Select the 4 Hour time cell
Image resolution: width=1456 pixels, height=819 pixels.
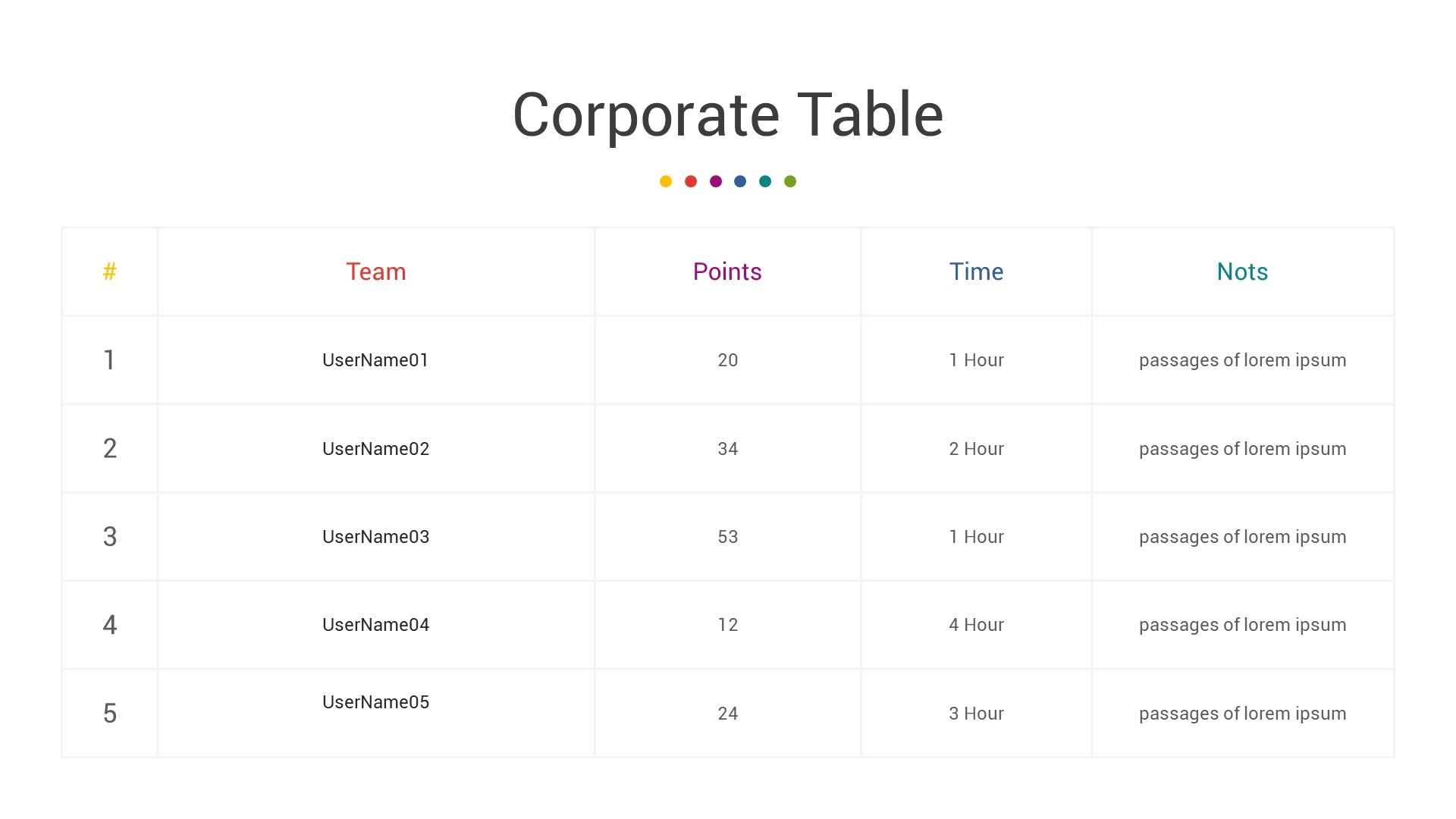(976, 625)
